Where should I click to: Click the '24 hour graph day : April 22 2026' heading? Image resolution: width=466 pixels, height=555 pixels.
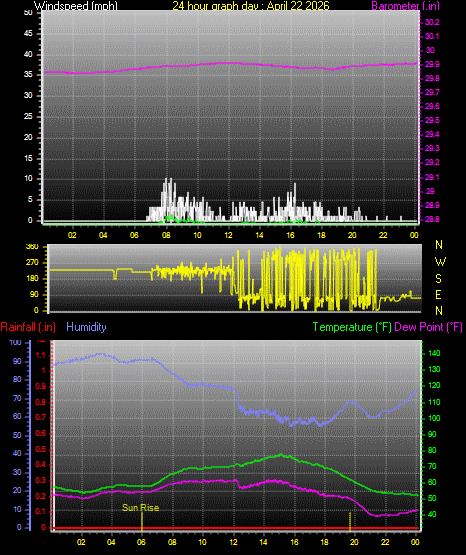[251, 6]
